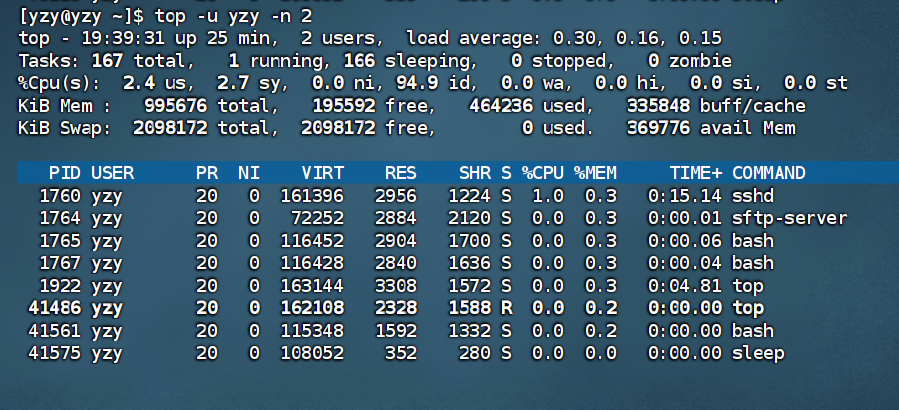899x410 pixels.
Task: Click TIME+ value 0:00.06
Action: tap(685, 241)
